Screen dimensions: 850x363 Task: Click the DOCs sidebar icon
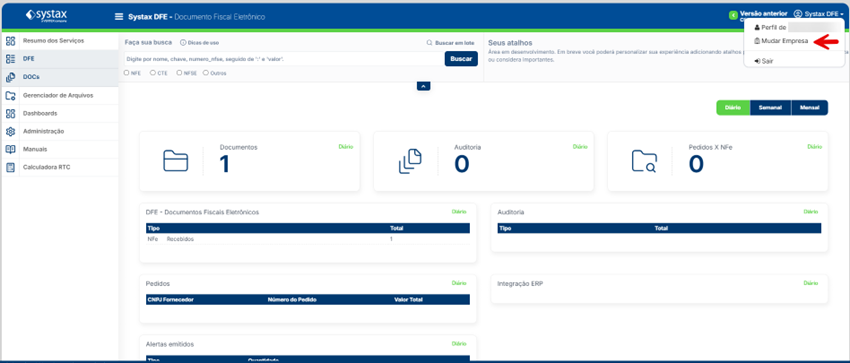click(10, 77)
